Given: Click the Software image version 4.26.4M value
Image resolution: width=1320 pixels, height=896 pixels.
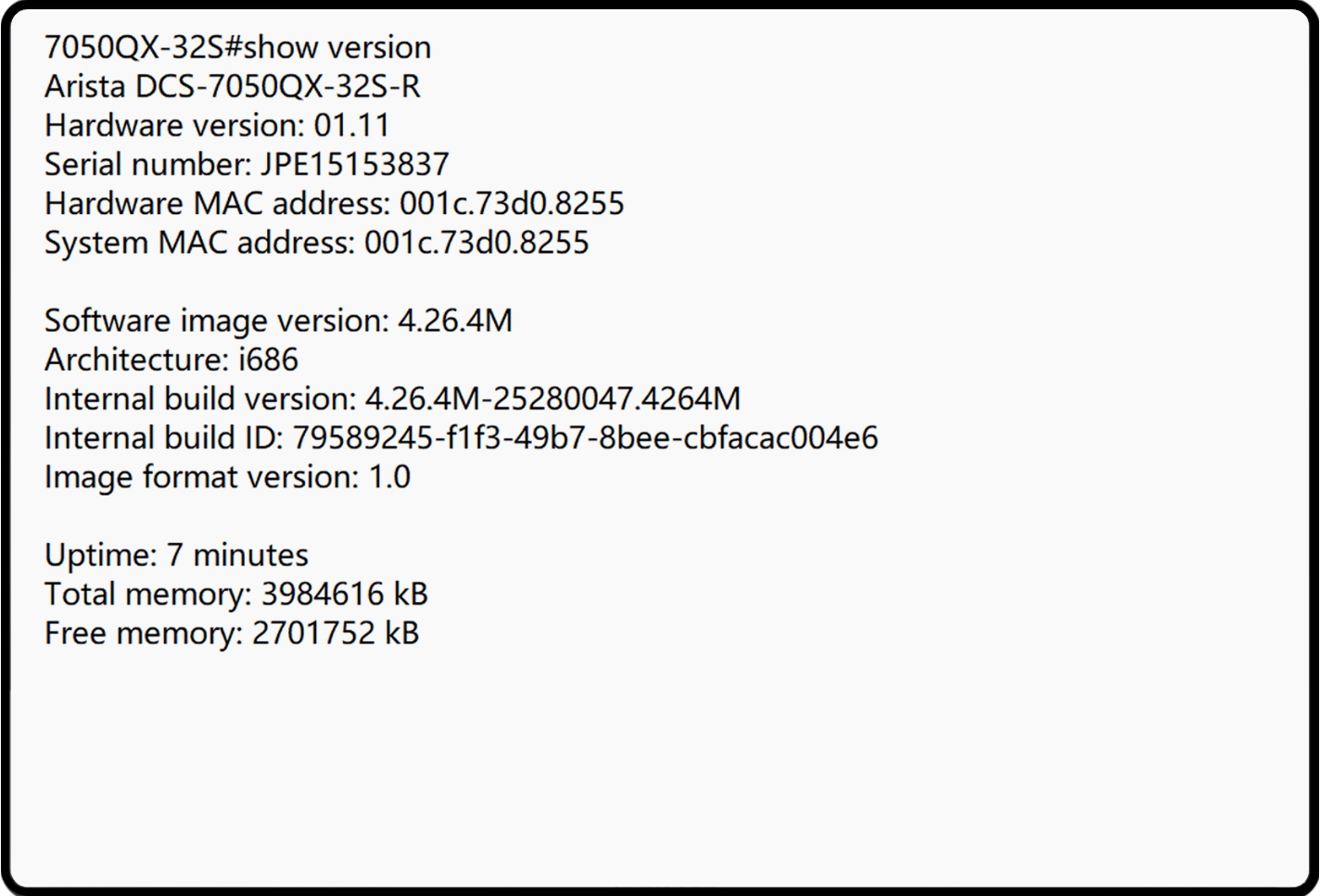Looking at the screenshot, I should pos(454,321).
